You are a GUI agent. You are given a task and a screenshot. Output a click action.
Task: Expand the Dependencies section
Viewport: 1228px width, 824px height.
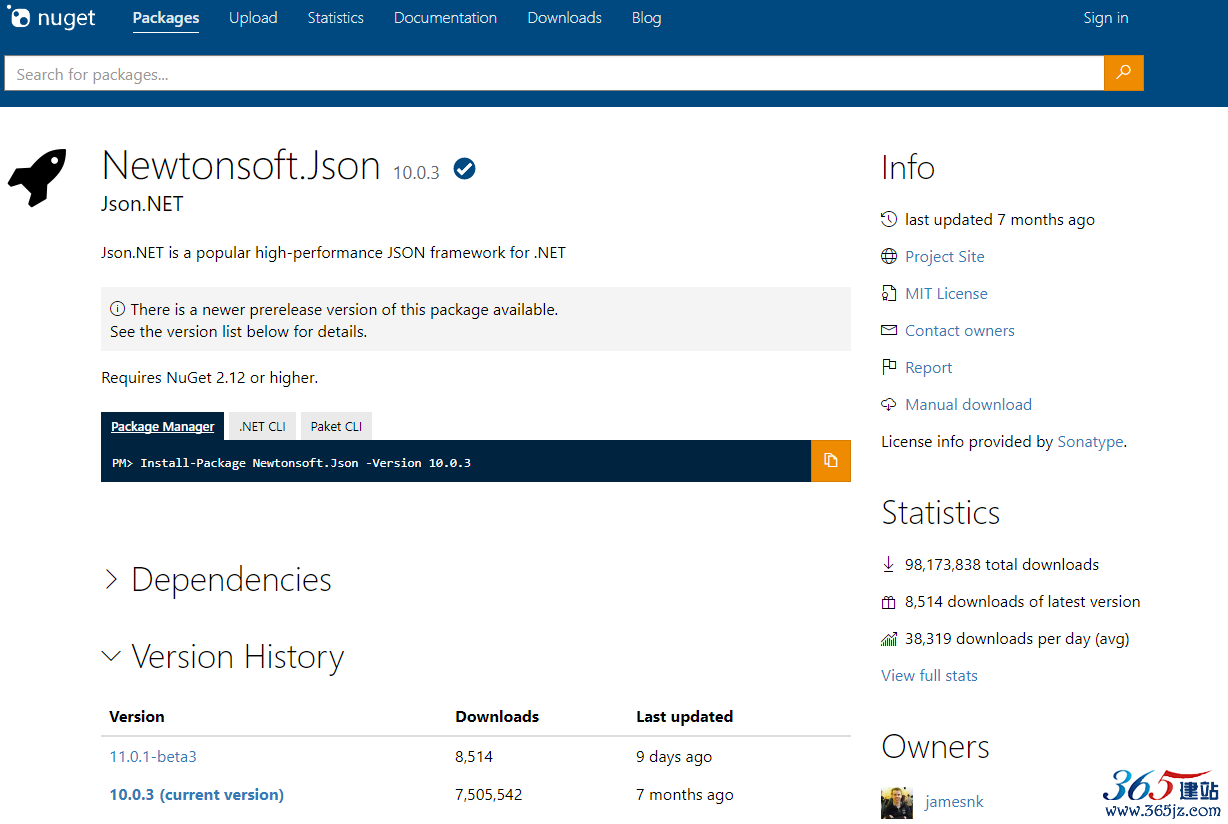pyautogui.click(x=217, y=579)
